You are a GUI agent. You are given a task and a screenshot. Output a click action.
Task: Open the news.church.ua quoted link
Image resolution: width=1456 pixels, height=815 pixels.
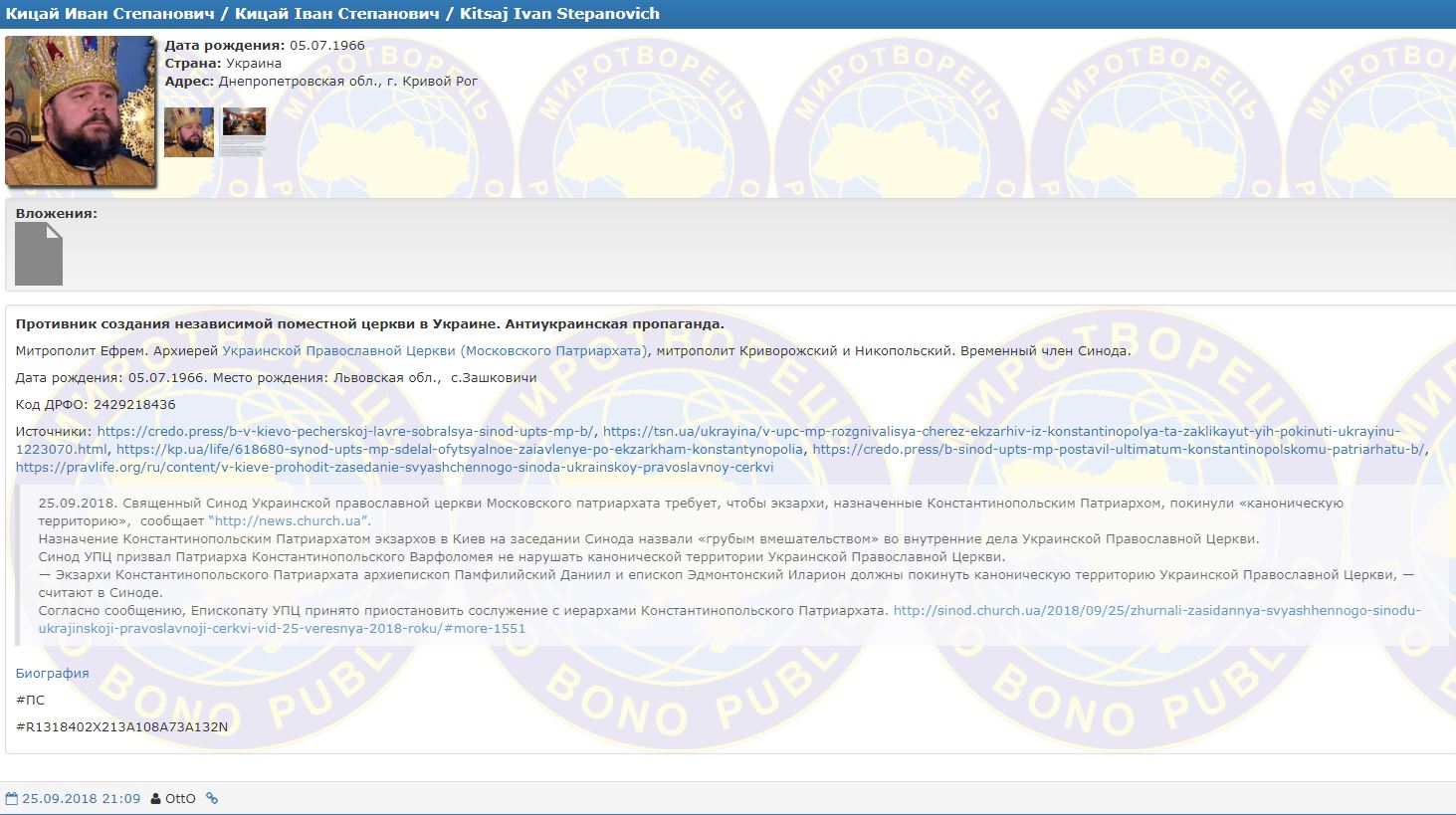(x=289, y=520)
